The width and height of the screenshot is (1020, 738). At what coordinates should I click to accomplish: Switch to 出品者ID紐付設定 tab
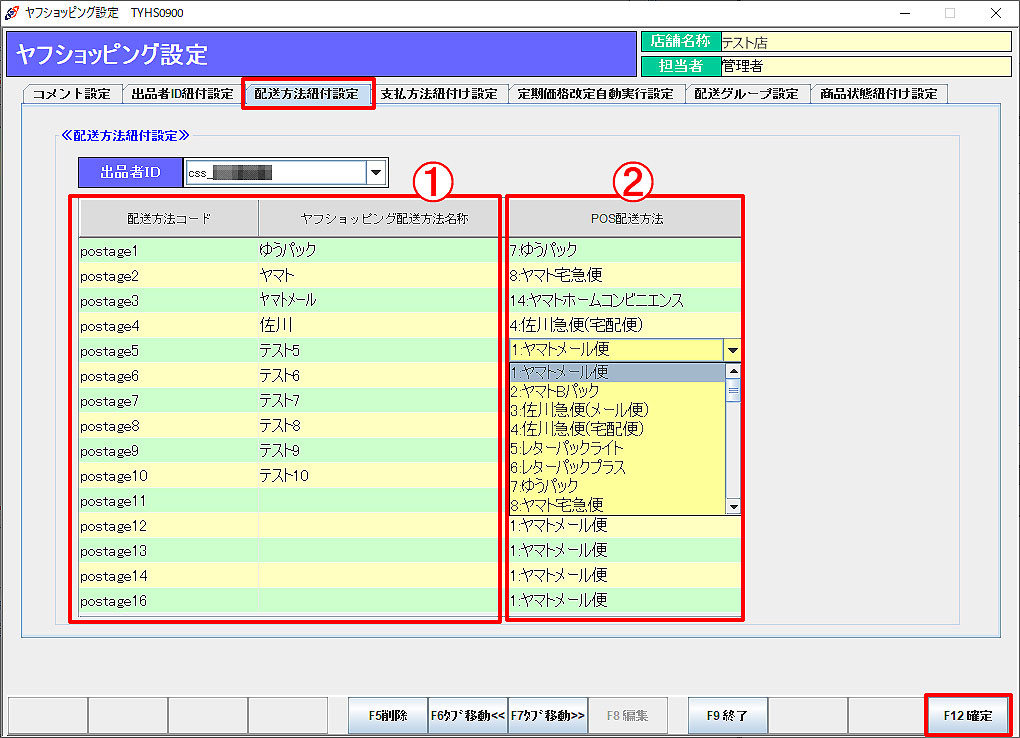coord(183,94)
